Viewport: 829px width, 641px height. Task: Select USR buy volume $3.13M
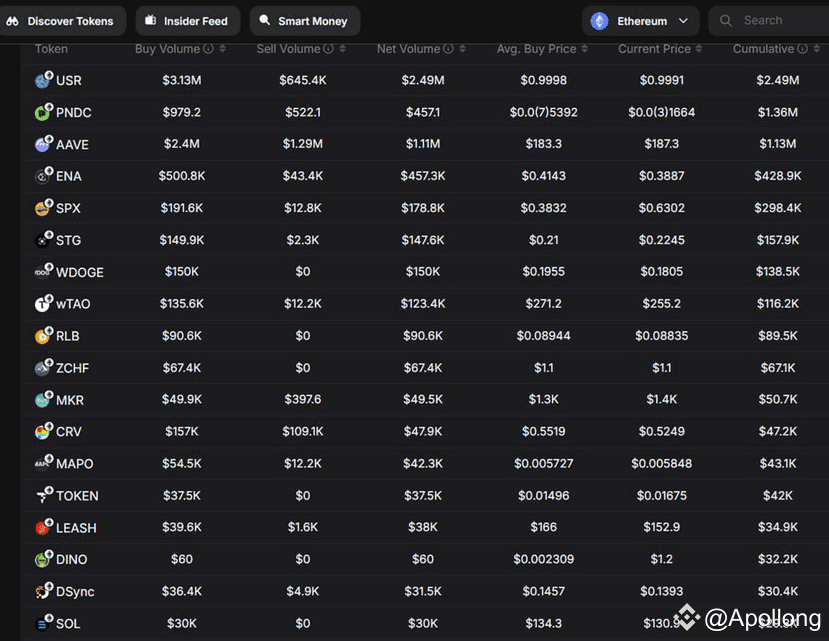click(x=182, y=80)
